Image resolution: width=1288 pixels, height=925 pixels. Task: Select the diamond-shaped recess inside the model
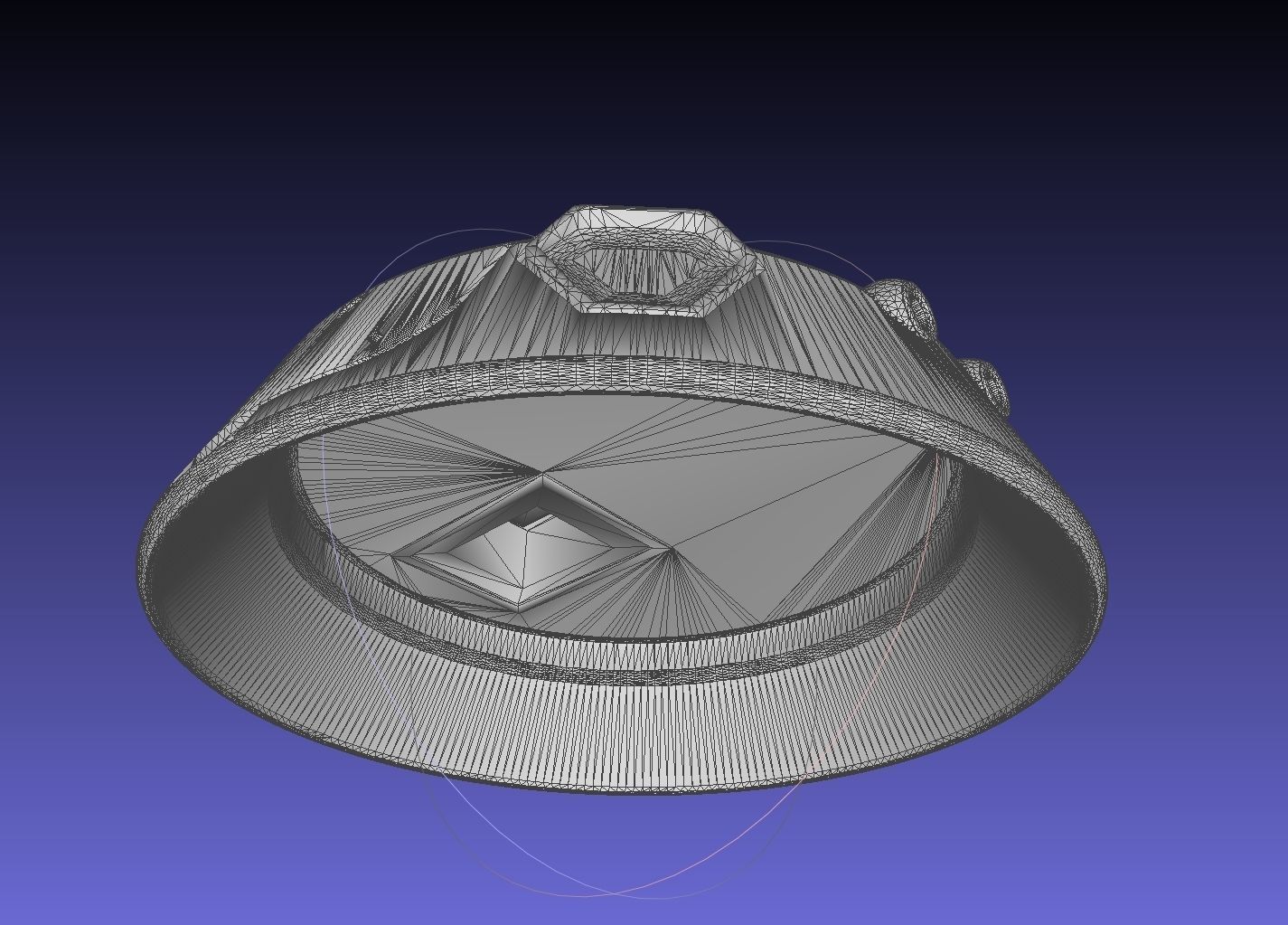pos(532,545)
